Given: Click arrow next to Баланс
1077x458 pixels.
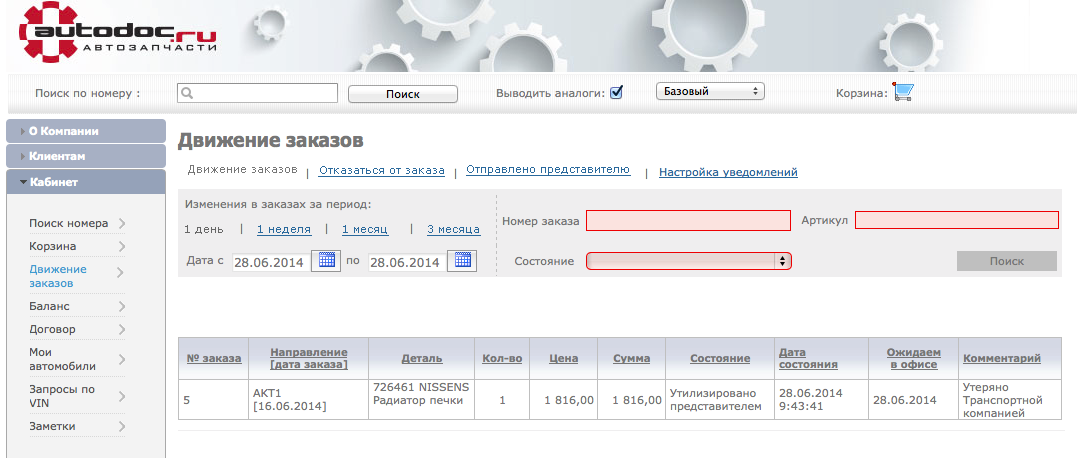Looking at the screenshot, I should pyautogui.click(x=121, y=307).
